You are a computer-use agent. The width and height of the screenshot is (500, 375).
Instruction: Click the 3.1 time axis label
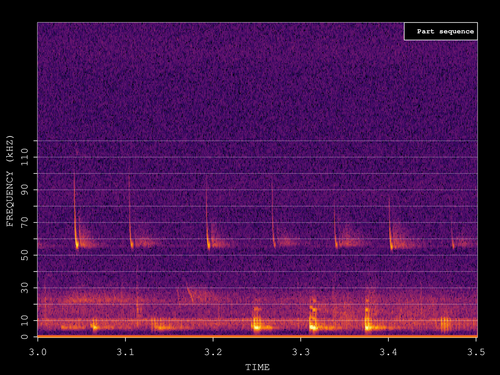[x=125, y=352]
